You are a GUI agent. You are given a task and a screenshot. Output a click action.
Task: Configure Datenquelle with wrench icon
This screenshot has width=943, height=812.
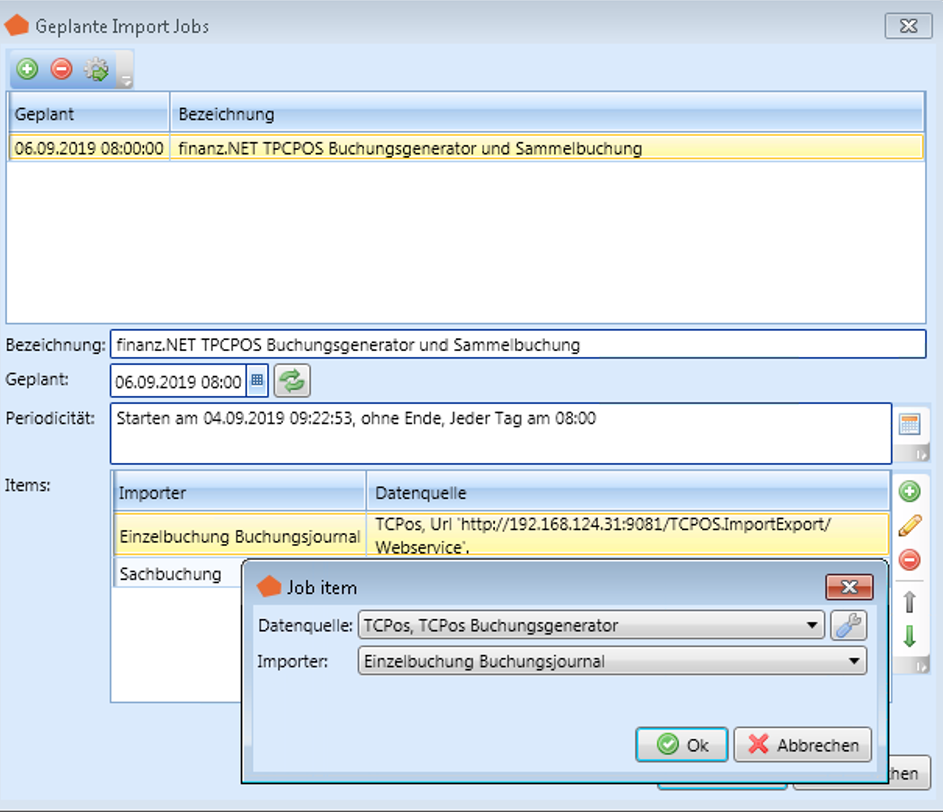click(848, 626)
